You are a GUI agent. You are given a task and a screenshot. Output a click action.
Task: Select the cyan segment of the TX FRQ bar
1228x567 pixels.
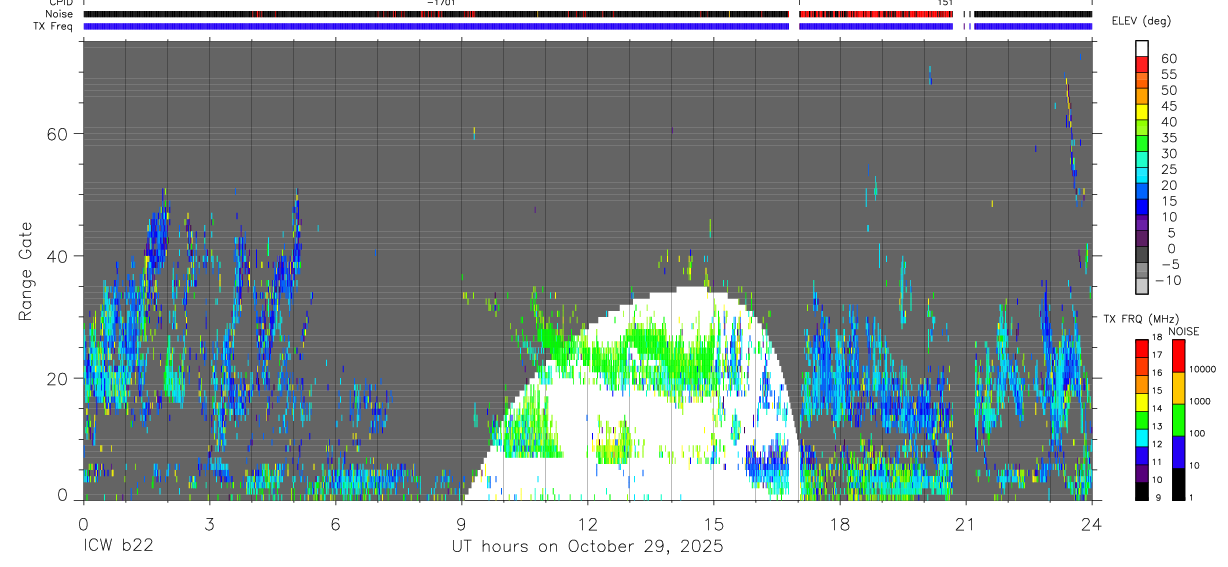(1141, 438)
